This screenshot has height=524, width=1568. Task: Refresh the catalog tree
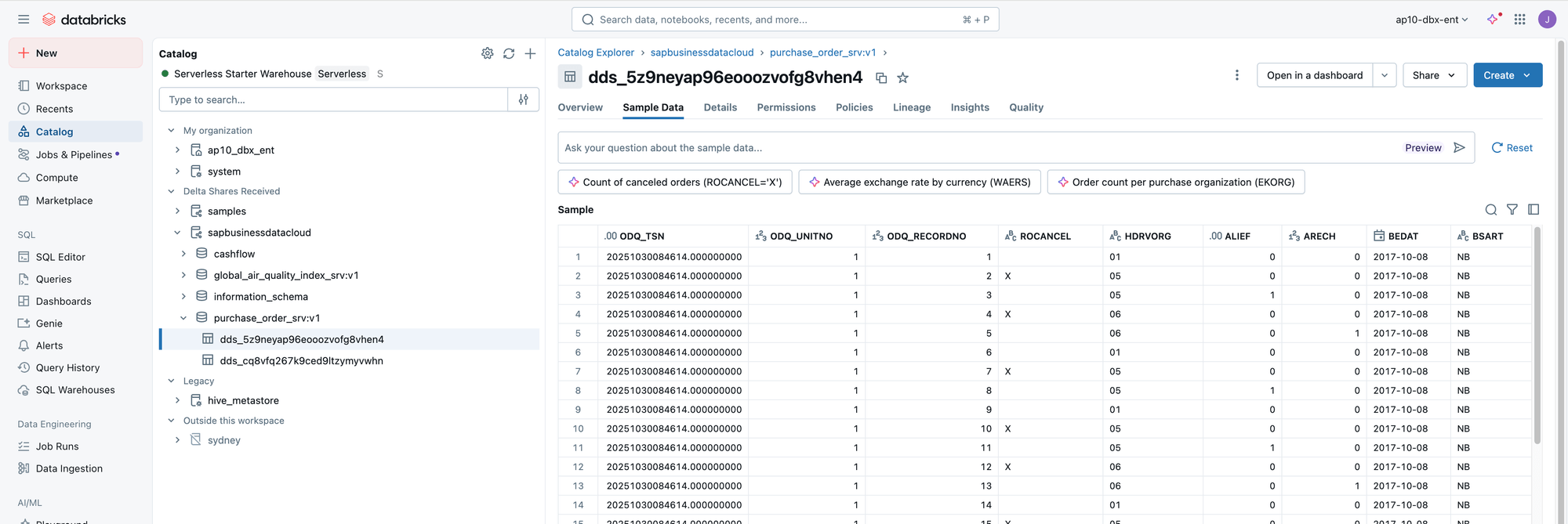pos(509,53)
